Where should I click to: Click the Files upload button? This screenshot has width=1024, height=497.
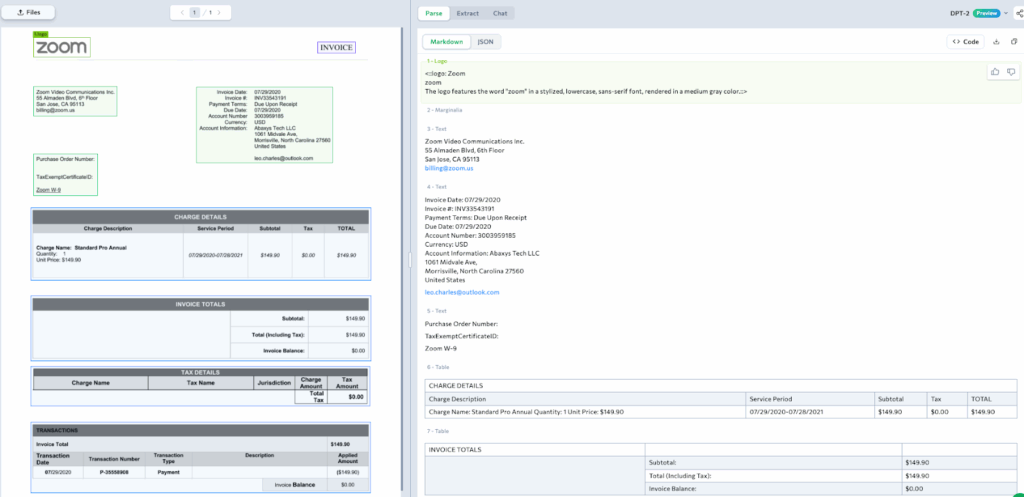point(29,13)
